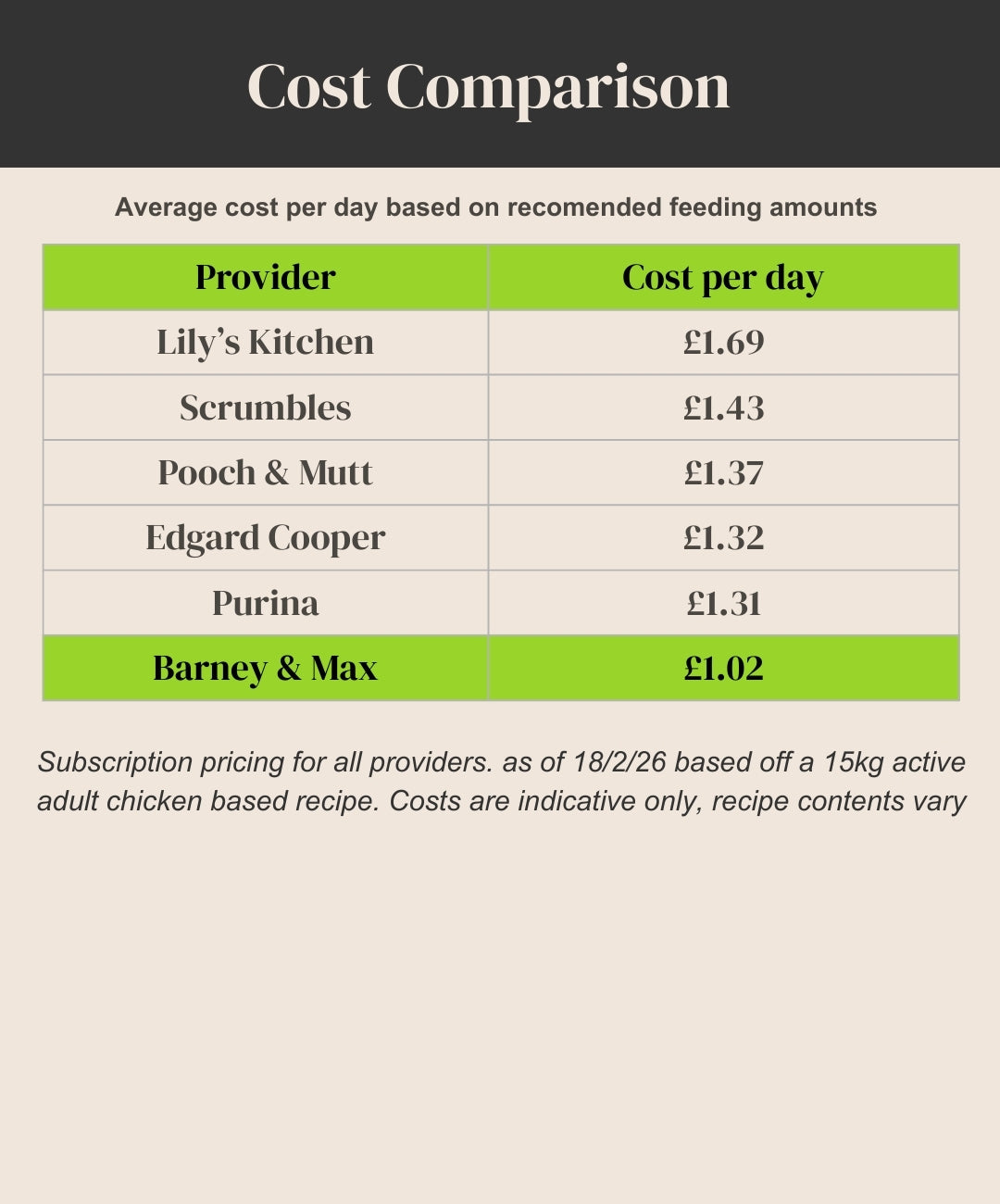Select the highlighted Barney & Max cell

265,668
